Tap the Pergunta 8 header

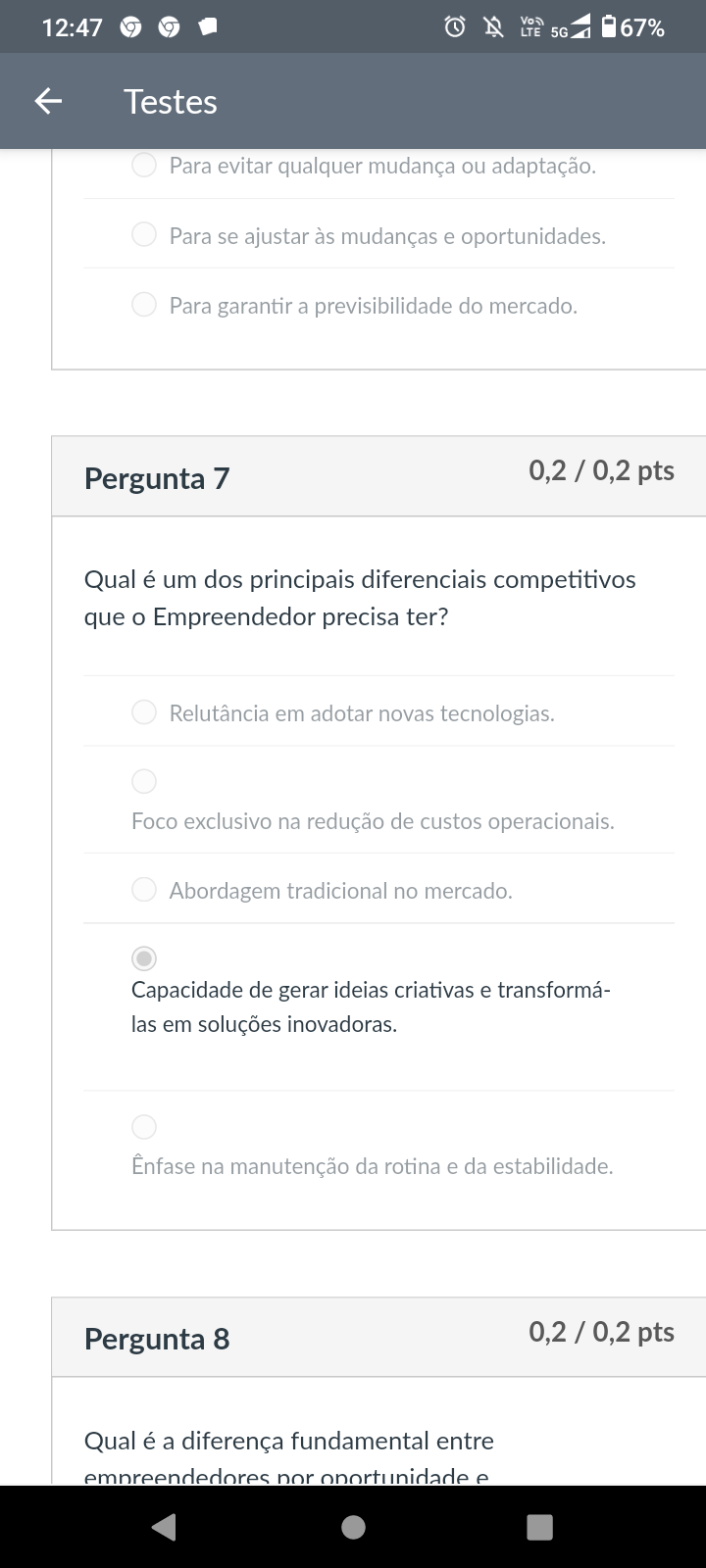[x=157, y=1339]
